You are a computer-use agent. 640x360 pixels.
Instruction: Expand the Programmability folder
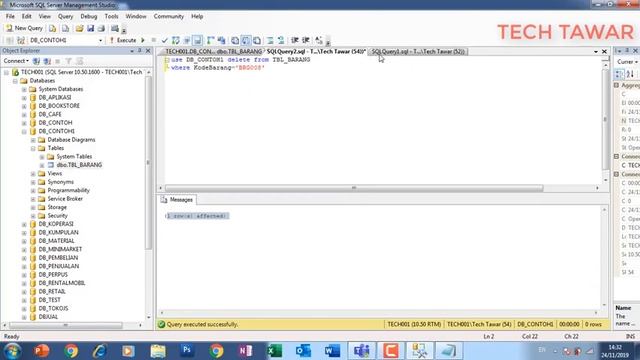[x=33, y=191]
